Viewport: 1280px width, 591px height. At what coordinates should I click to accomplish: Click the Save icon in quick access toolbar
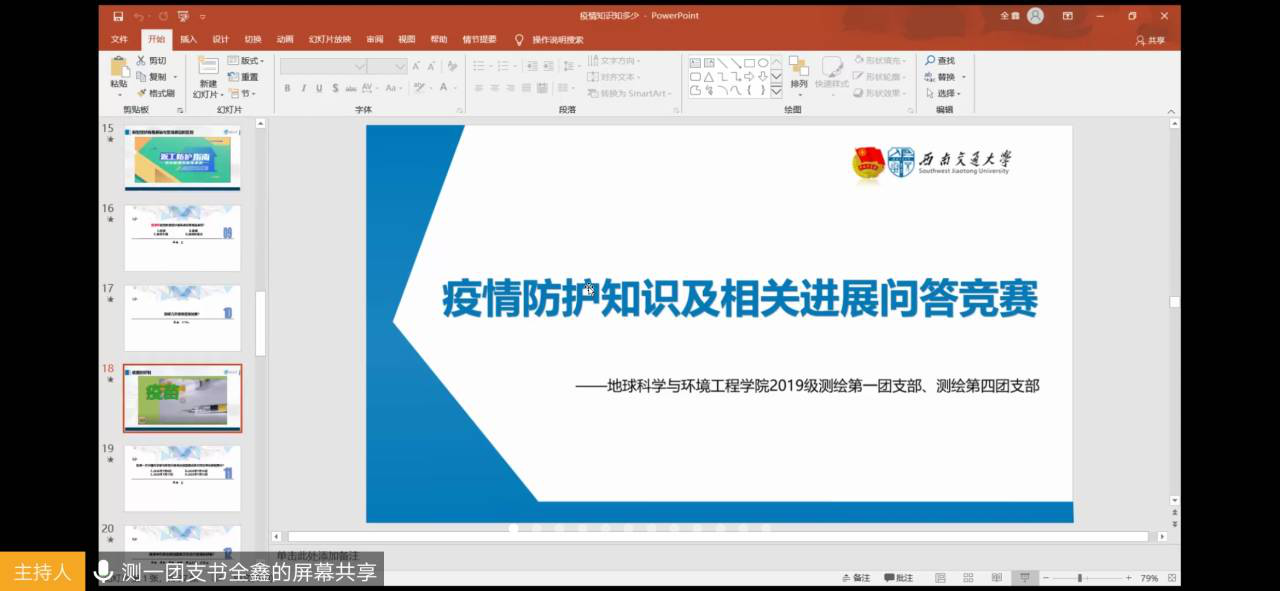118,16
